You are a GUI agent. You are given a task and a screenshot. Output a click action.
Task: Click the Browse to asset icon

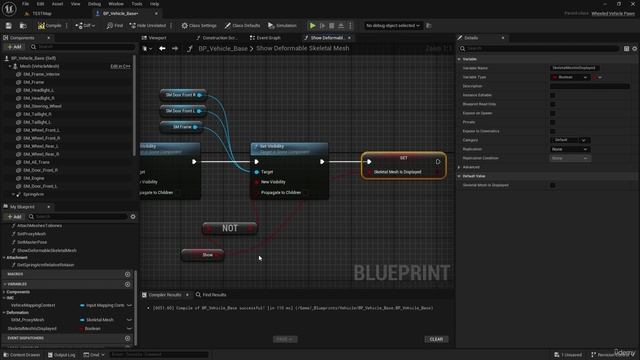click(23, 26)
